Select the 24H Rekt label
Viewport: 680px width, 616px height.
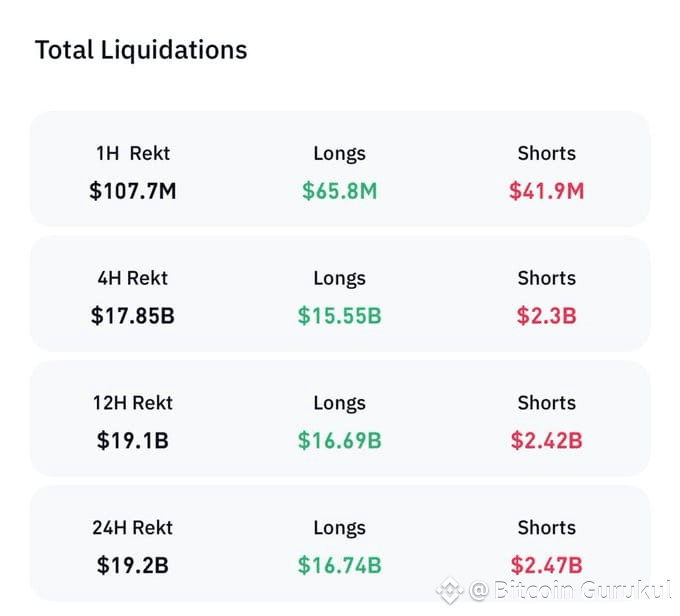(x=133, y=527)
